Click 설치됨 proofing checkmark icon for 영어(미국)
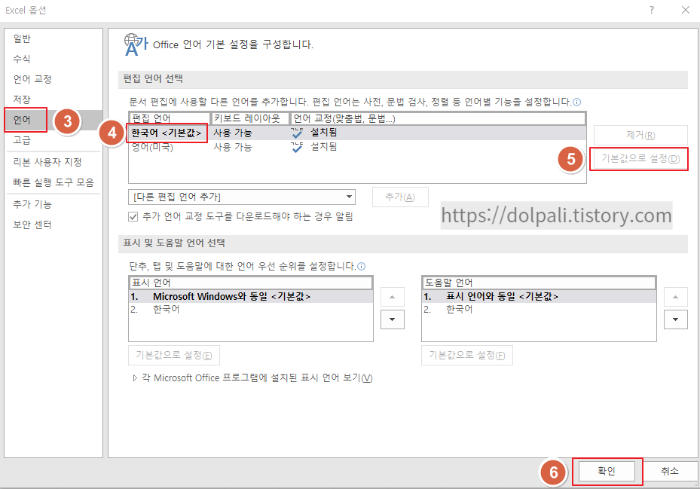This screenshot has height=489, width=700. 296,146
